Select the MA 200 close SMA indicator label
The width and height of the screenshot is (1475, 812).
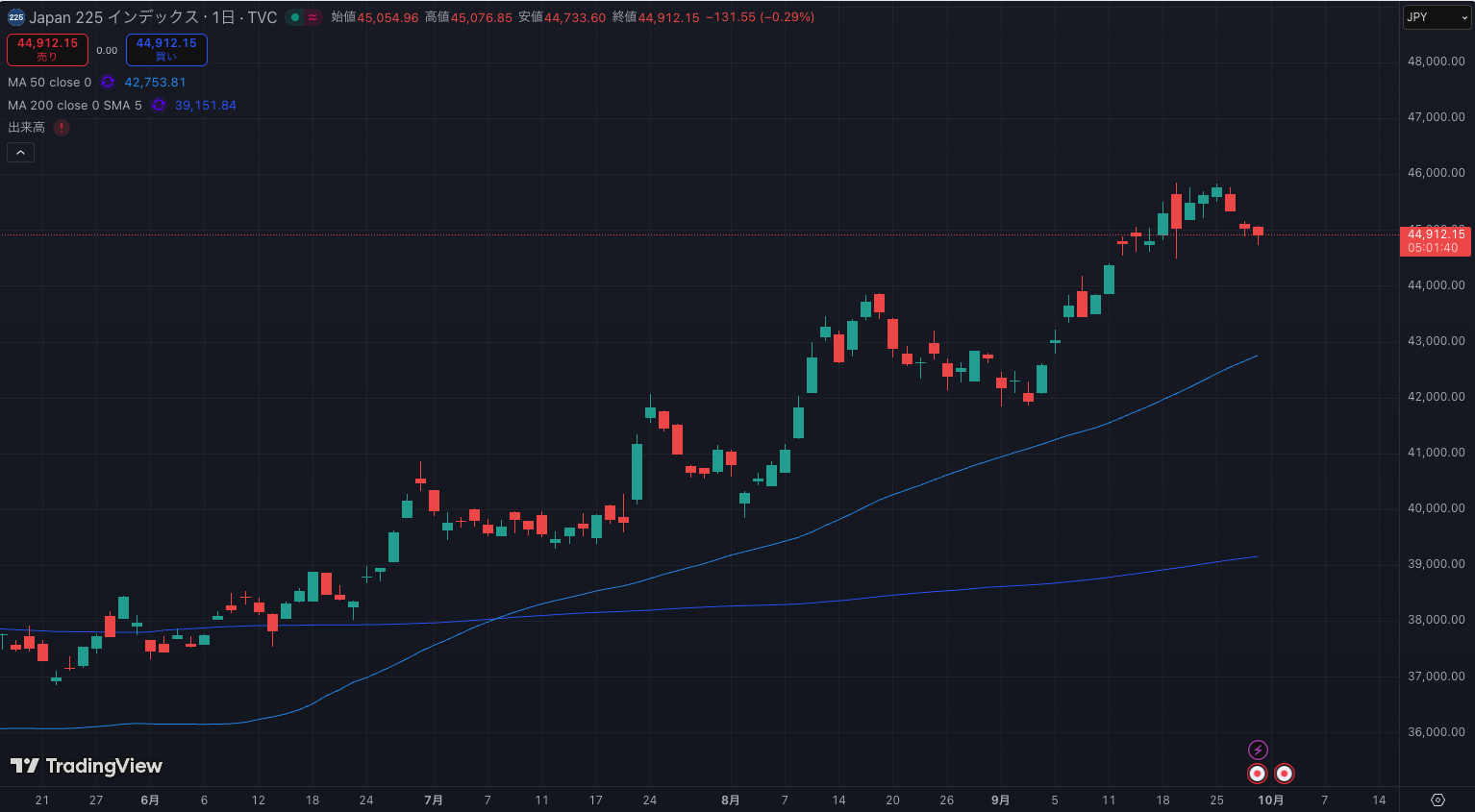point(74,106)
